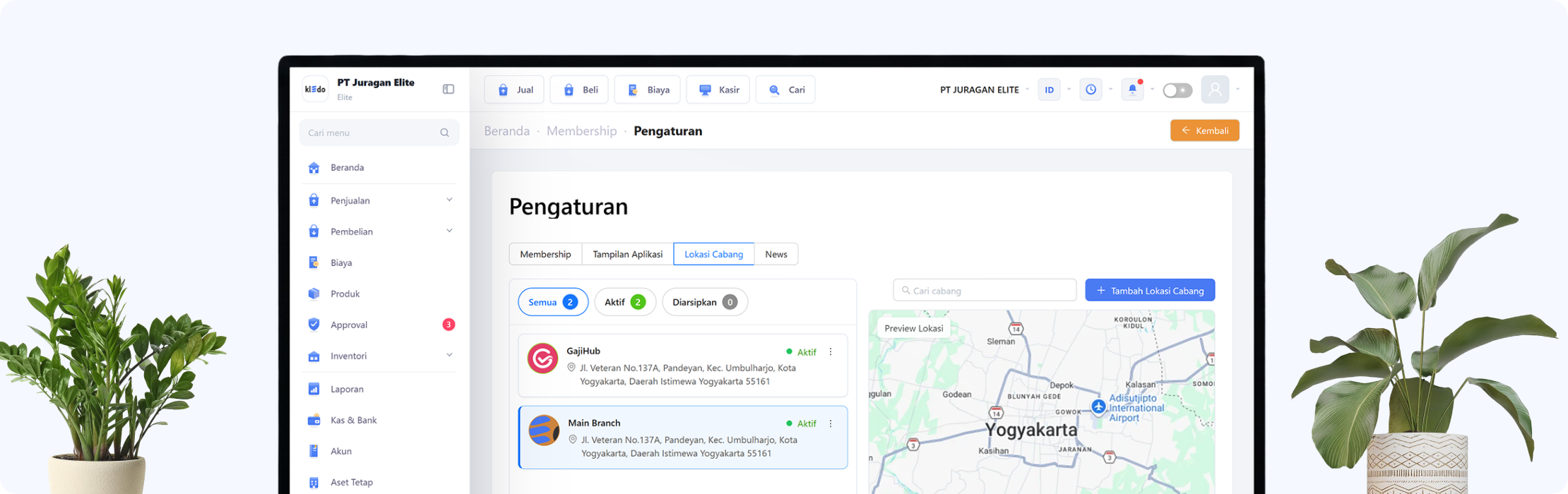This screenshot has height=494, width=1568.
Task: Click the Penjualan bag icon
Action: (x=314, y=200)
